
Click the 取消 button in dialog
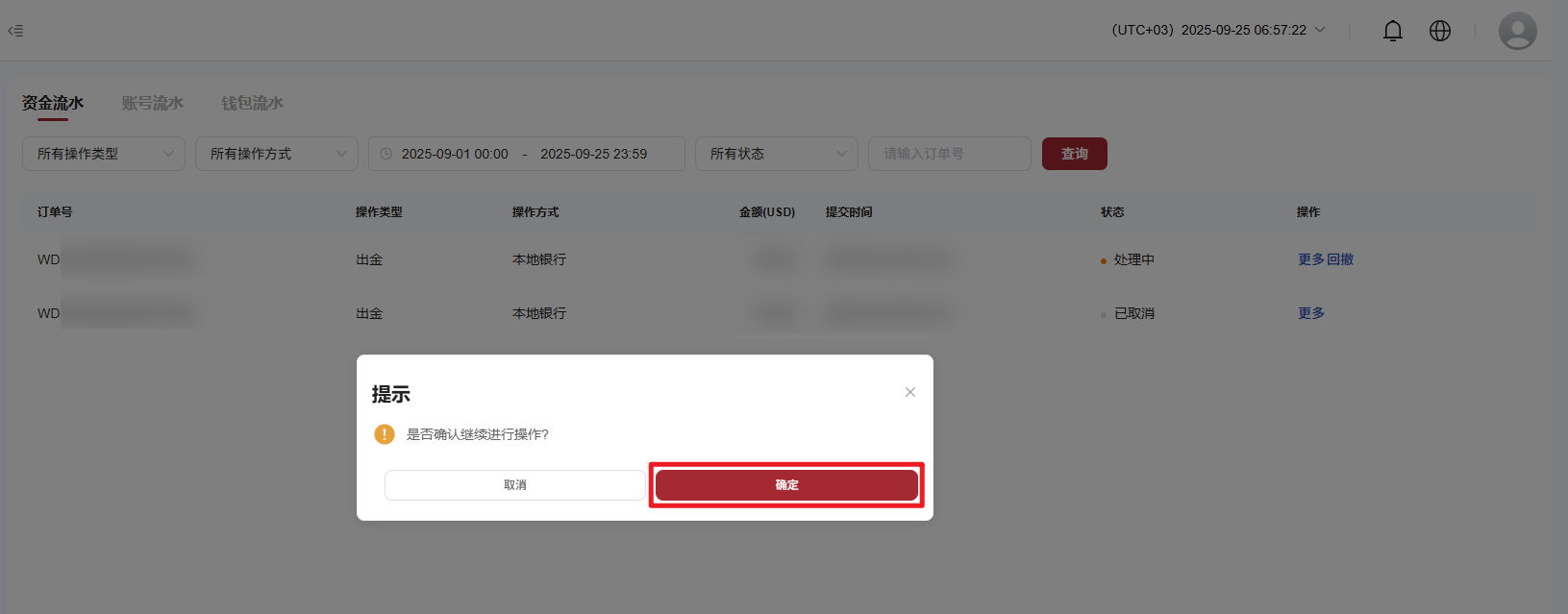point(515,485)
